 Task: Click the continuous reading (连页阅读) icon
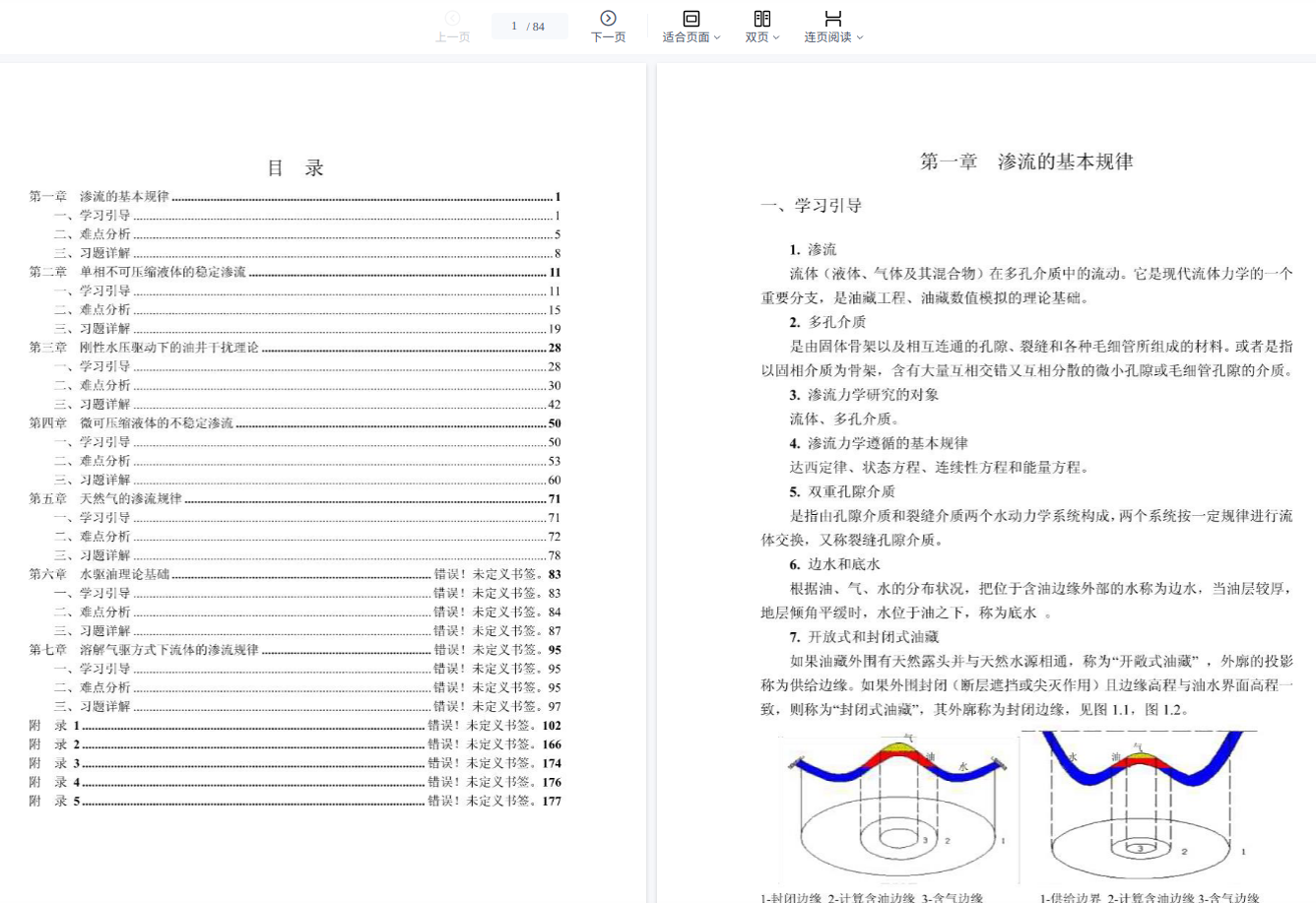click(x=832, y=19)
